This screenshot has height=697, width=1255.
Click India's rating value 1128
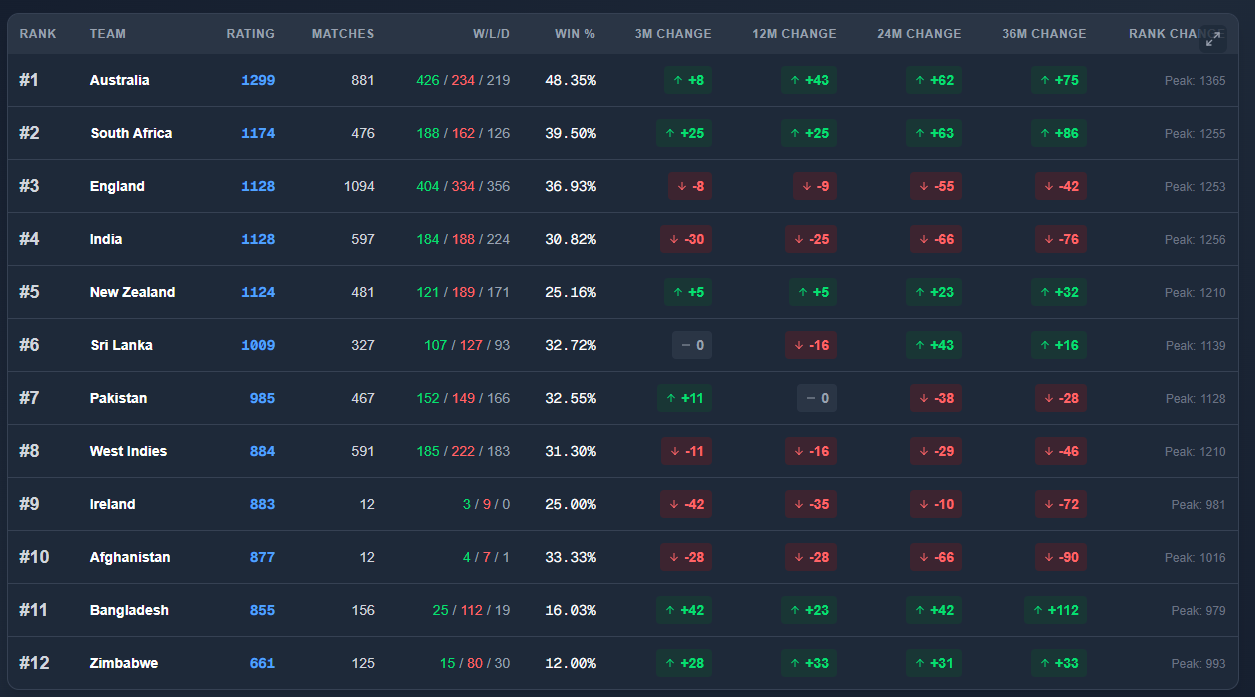click(257, 239)
